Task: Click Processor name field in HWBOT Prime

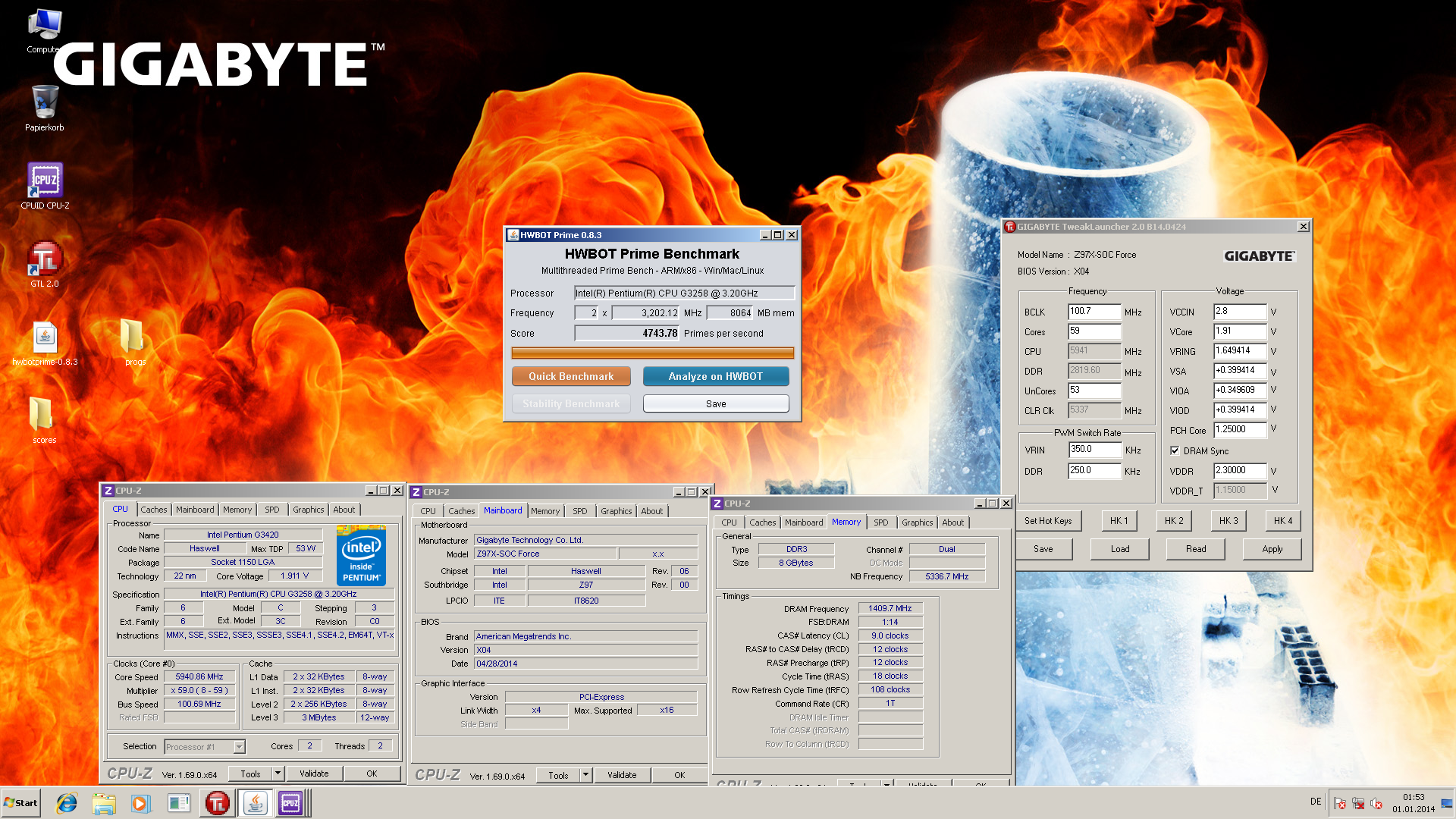Action: tap(684, 293)
